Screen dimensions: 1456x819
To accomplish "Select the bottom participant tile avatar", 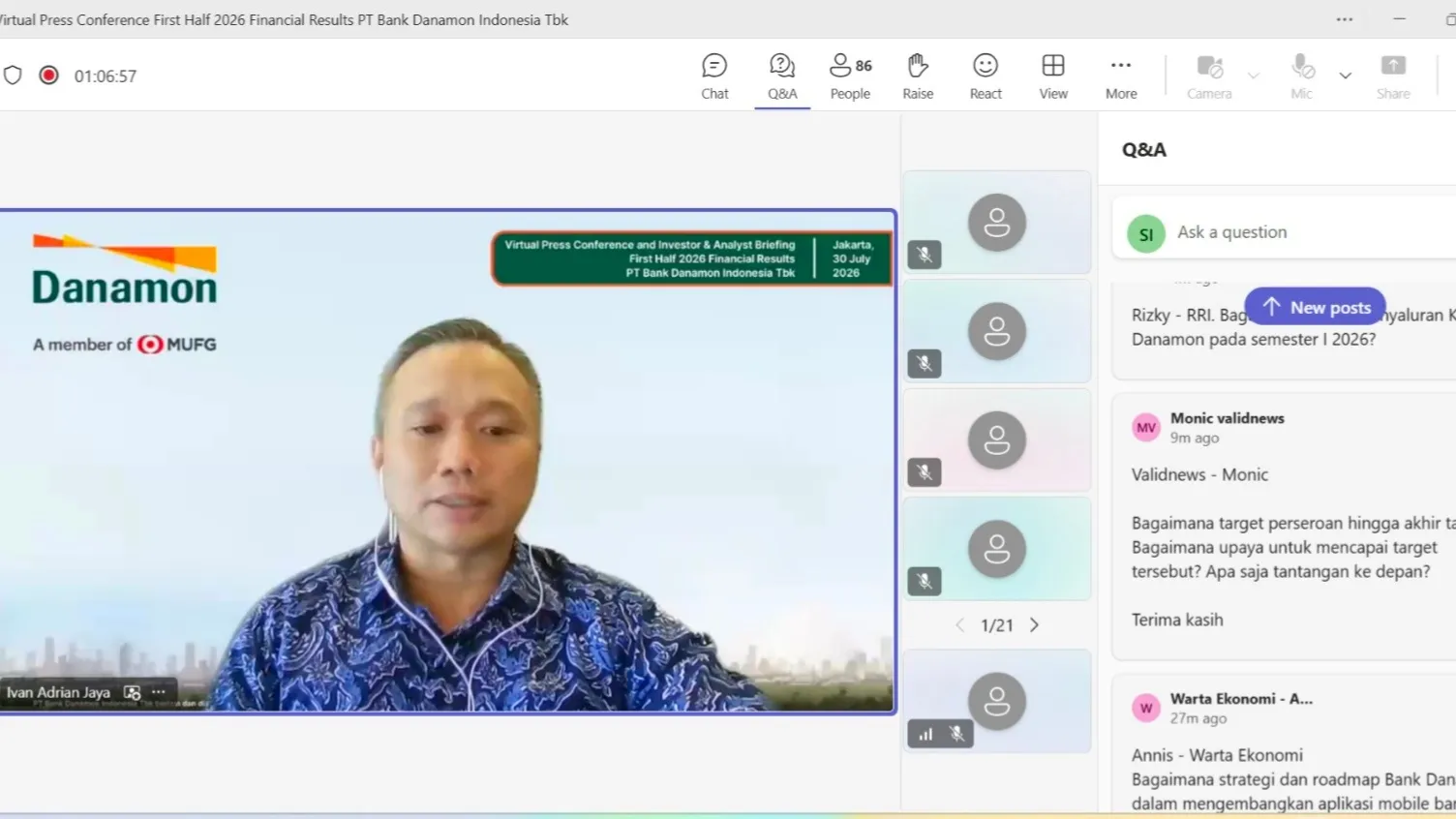I will (x=997, y=702).
